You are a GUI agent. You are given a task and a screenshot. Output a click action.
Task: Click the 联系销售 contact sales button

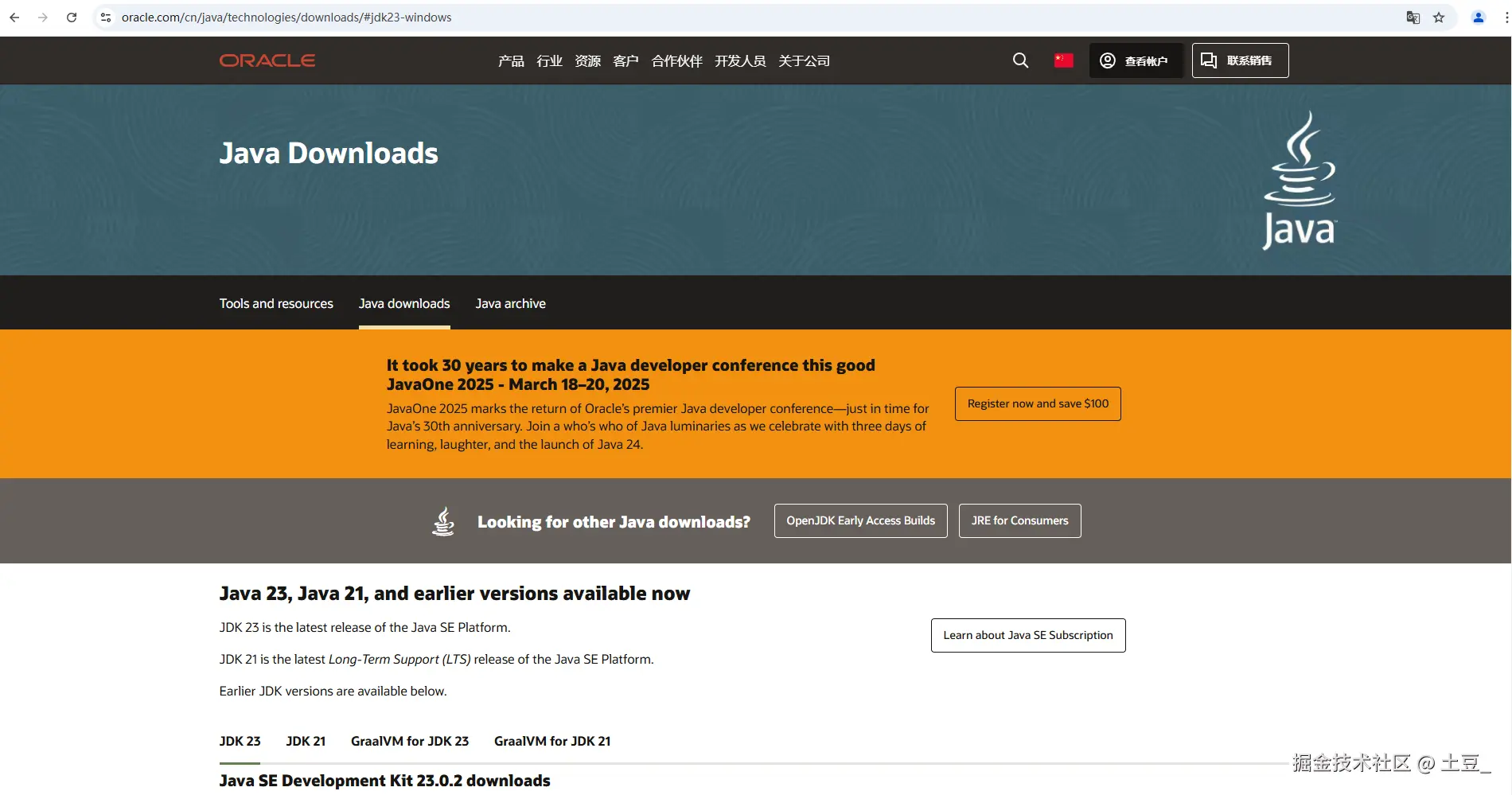click(x=1240, y=60)
